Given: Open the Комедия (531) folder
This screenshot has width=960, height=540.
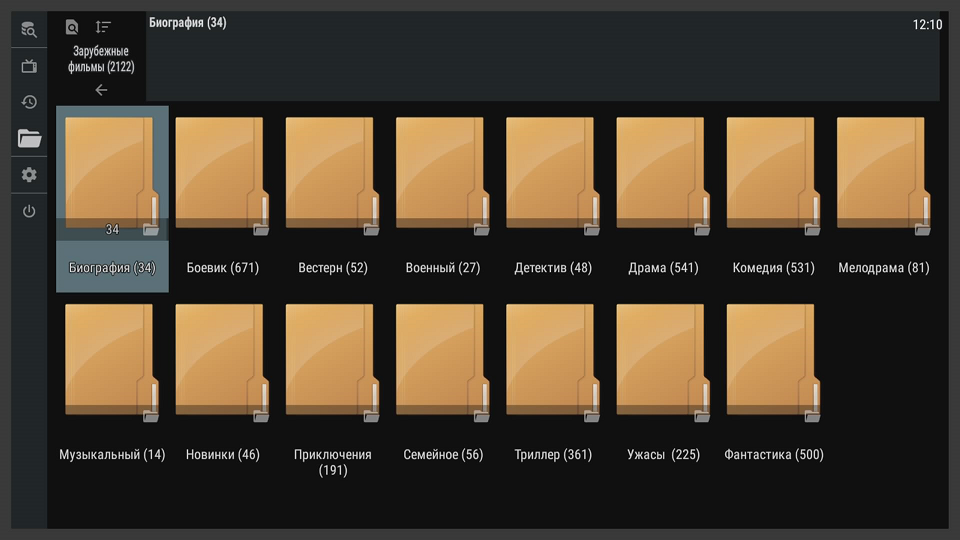Looking at the screenshot, I should pos(773,180).
